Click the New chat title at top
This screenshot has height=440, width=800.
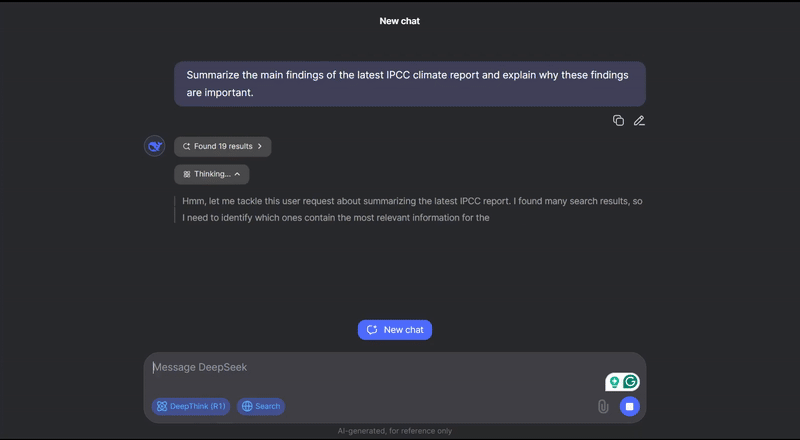(x=400, y=21)
